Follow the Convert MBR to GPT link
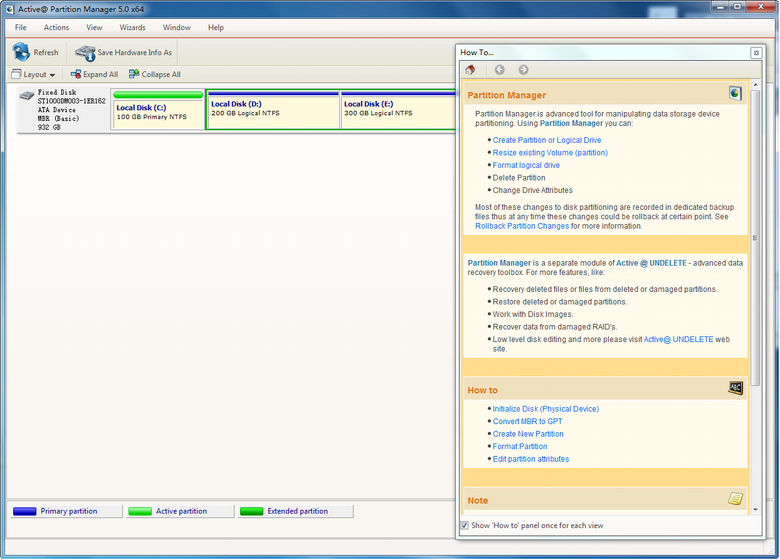Image resolution: width=780 pixels, height=560 pixels. [527, 421]
